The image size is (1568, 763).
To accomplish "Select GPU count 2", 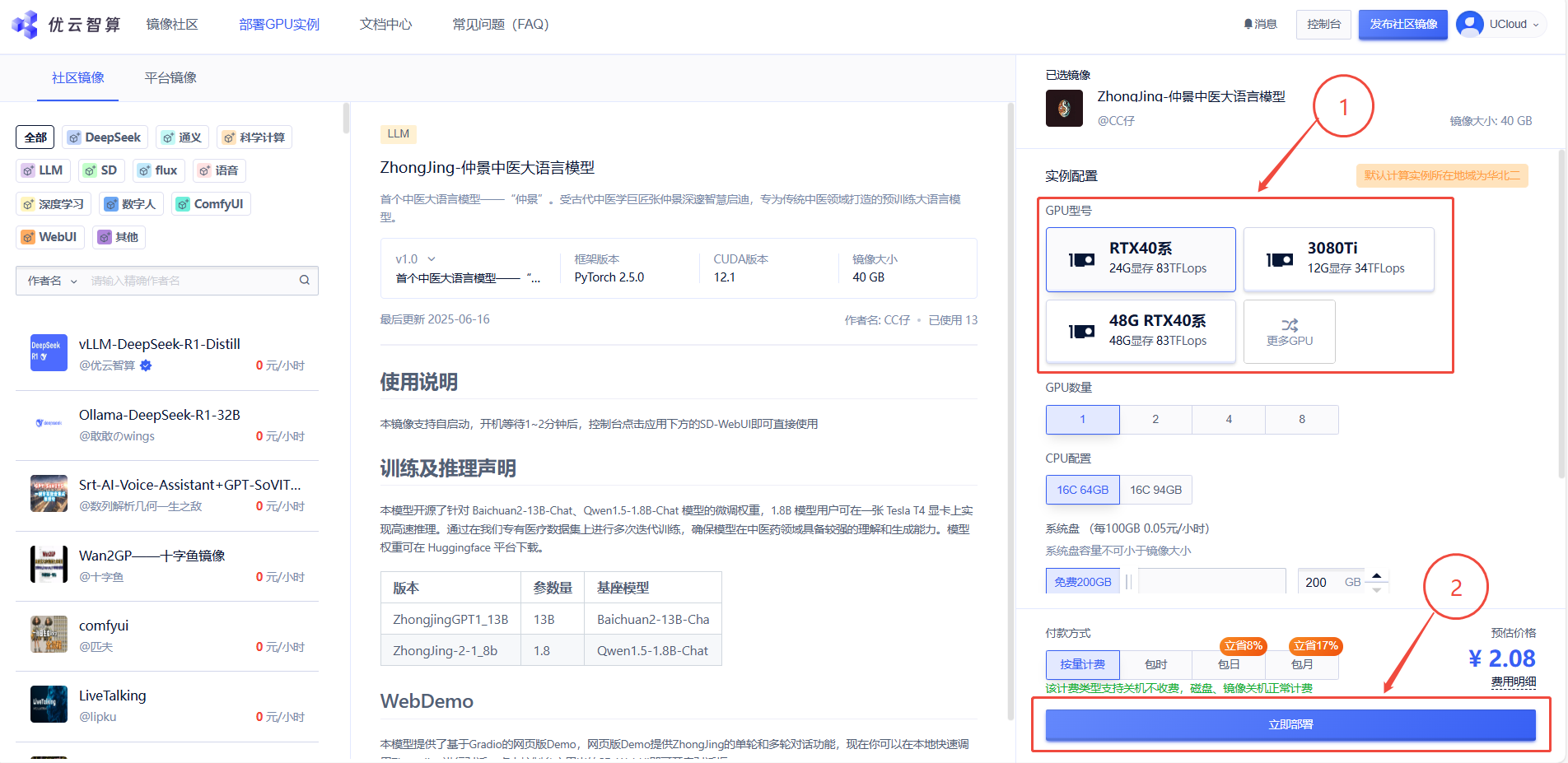I will pos(1155,420).
